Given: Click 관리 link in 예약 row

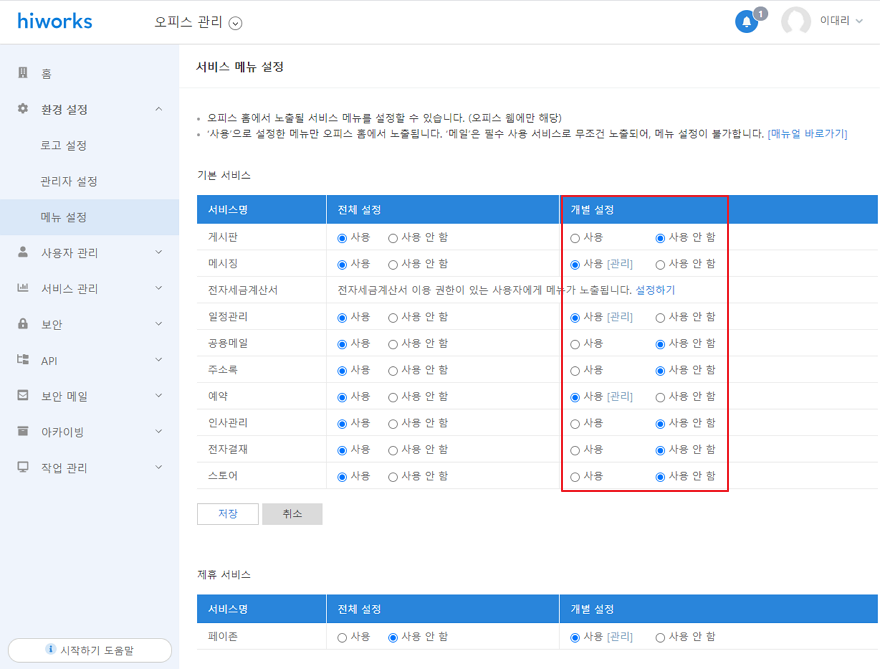Looking at the screenshot, I should 620,396.
